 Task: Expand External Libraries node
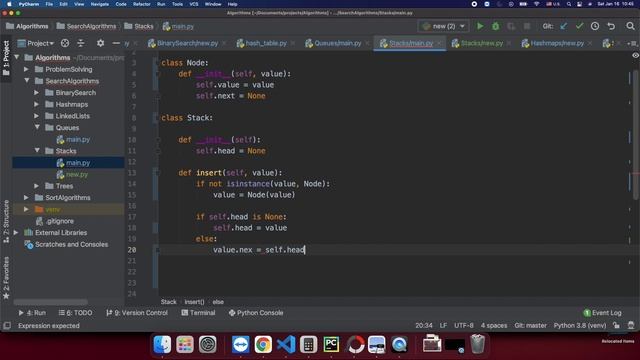(x=16, y=233)
